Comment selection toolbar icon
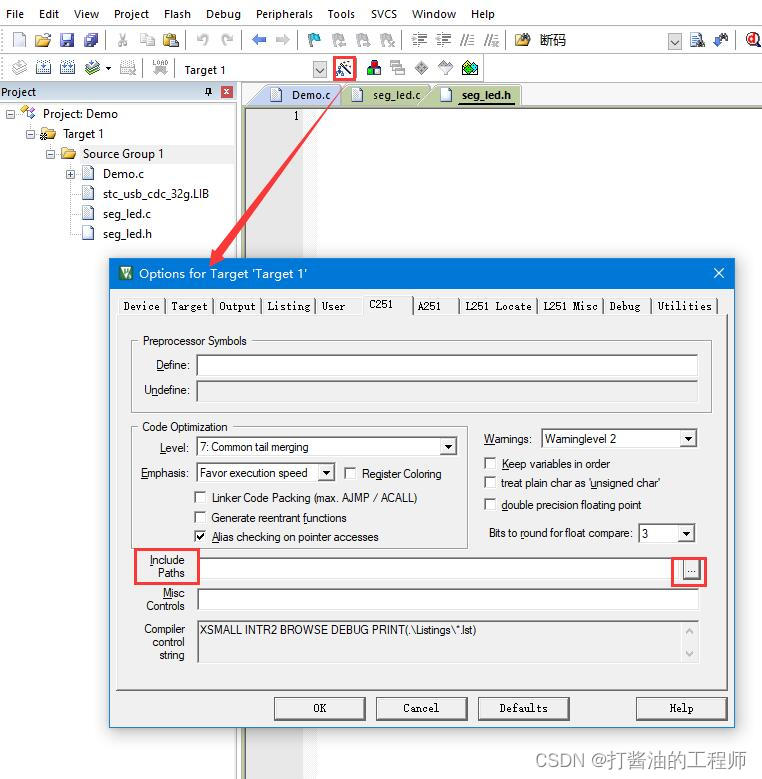This screenshot has width=762, height=779. tap(467, 40)
